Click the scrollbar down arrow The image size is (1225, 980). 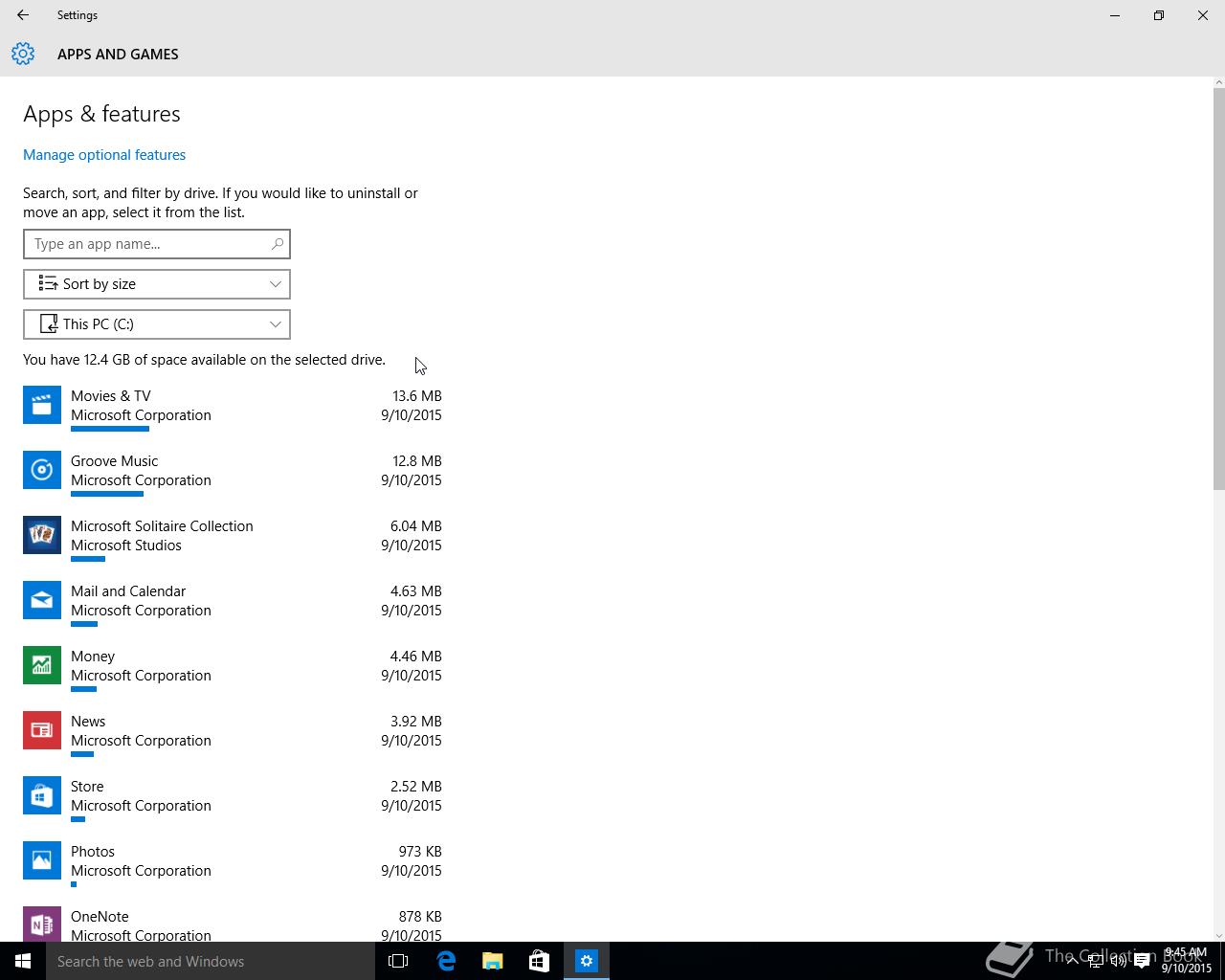[1218, 935]
